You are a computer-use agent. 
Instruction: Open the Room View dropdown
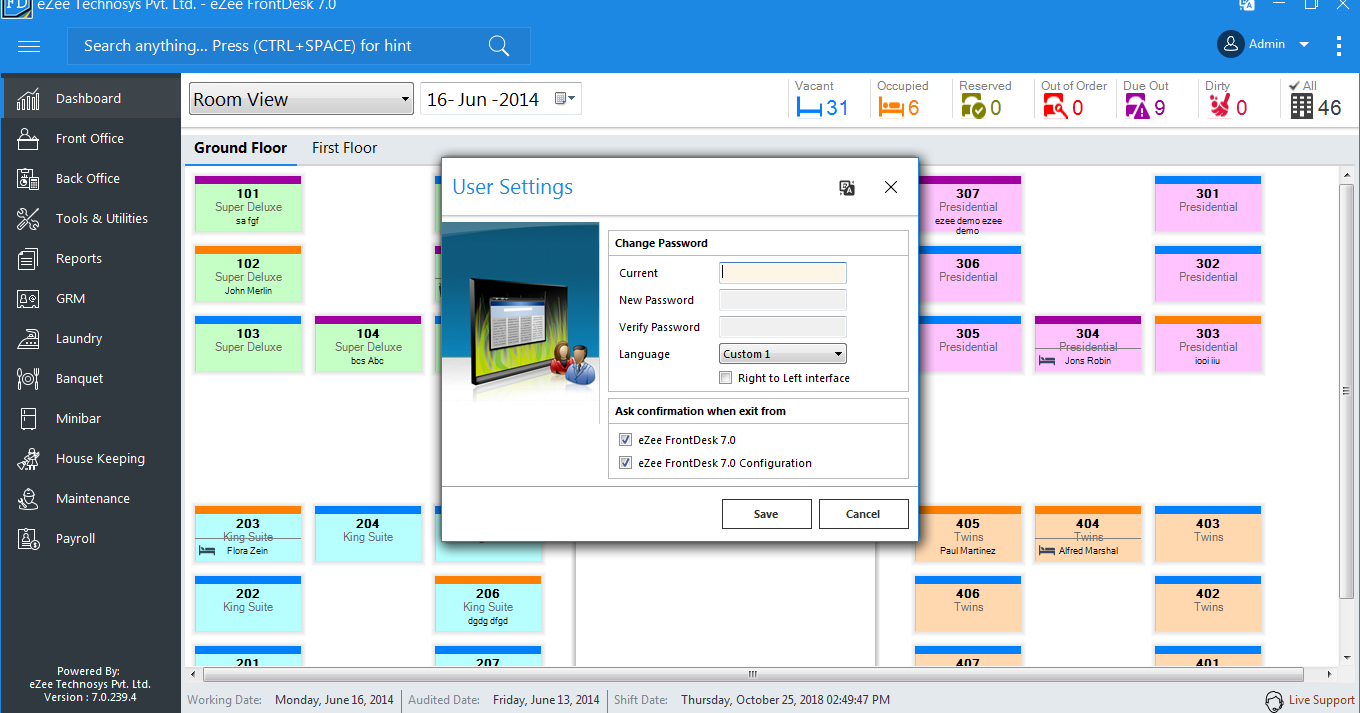pyautogui.click(x=301, y=99)
